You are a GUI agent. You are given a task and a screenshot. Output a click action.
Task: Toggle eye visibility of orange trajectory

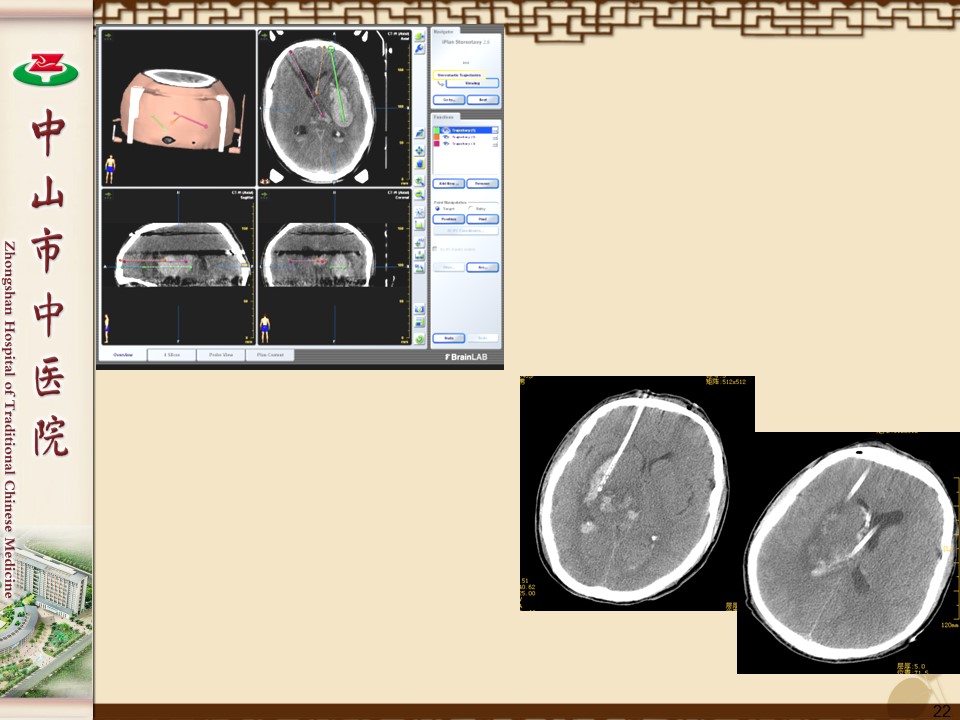click(x=446, y=137)
